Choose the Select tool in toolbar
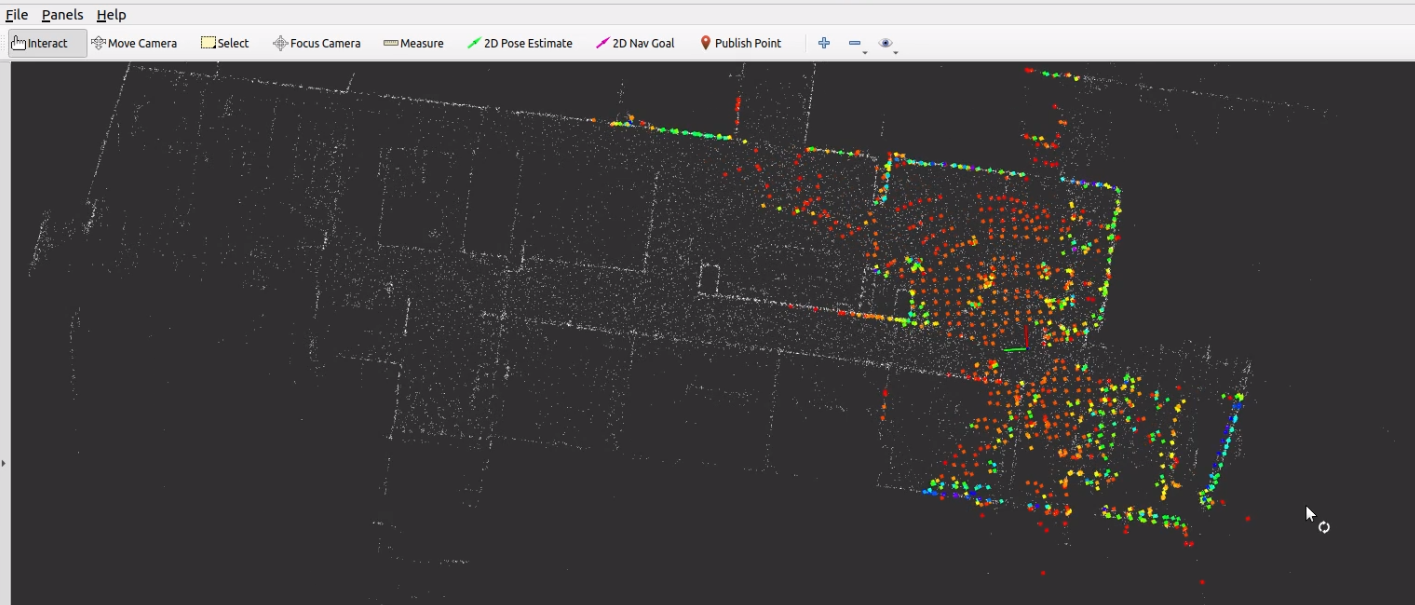 point(225,43)
